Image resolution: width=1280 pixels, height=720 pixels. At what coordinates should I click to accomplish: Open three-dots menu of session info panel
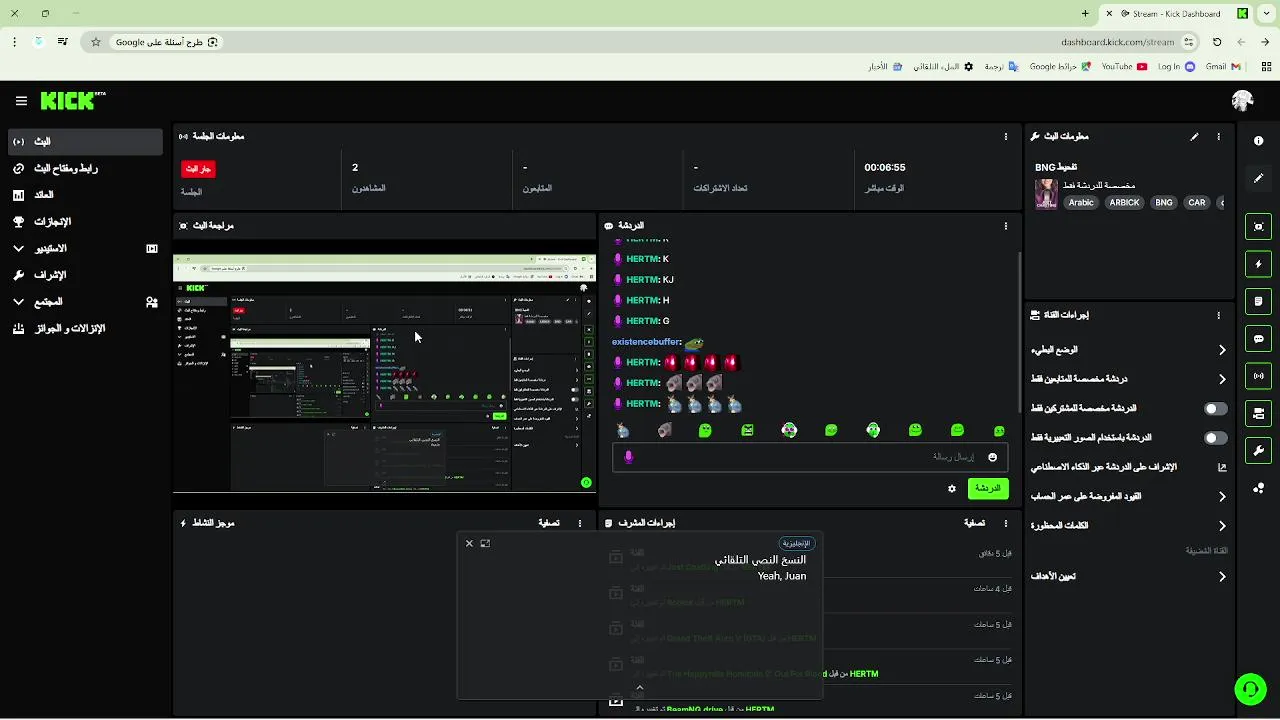coord(1006,136)
